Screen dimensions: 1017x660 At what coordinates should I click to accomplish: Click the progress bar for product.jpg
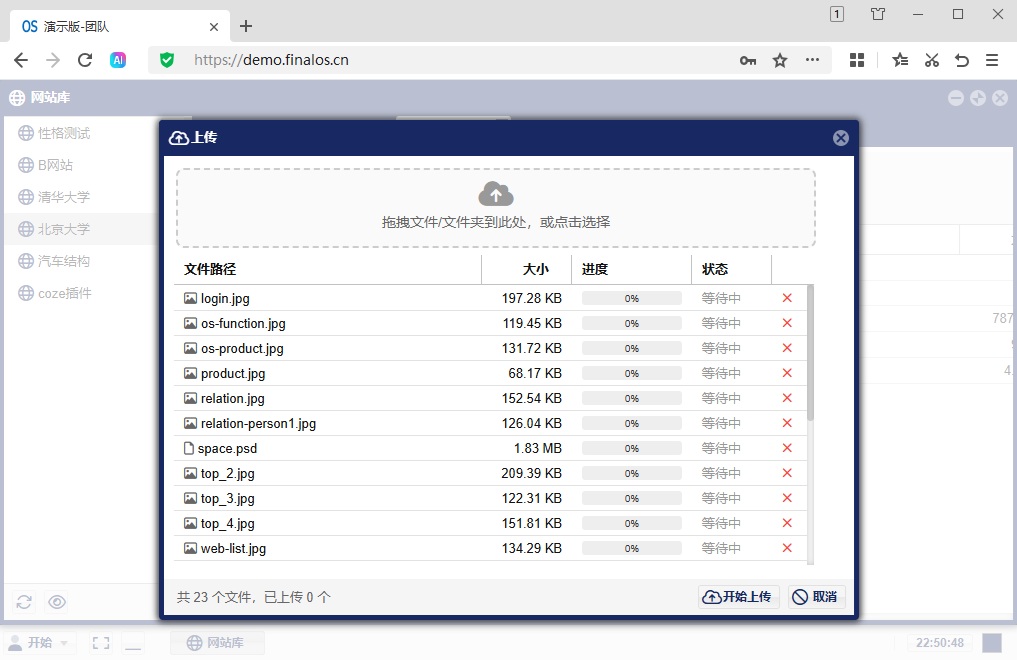pyautogui.click(x=632, y=373)
